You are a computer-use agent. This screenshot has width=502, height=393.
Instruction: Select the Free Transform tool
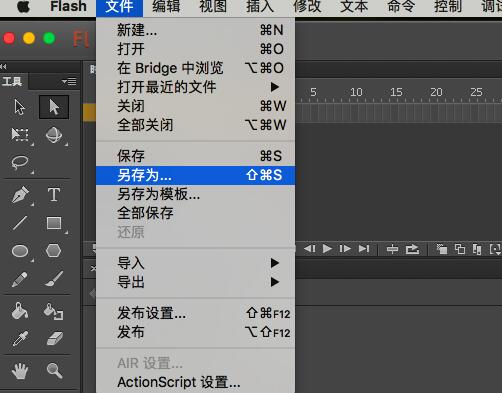(x=20, y=135)
